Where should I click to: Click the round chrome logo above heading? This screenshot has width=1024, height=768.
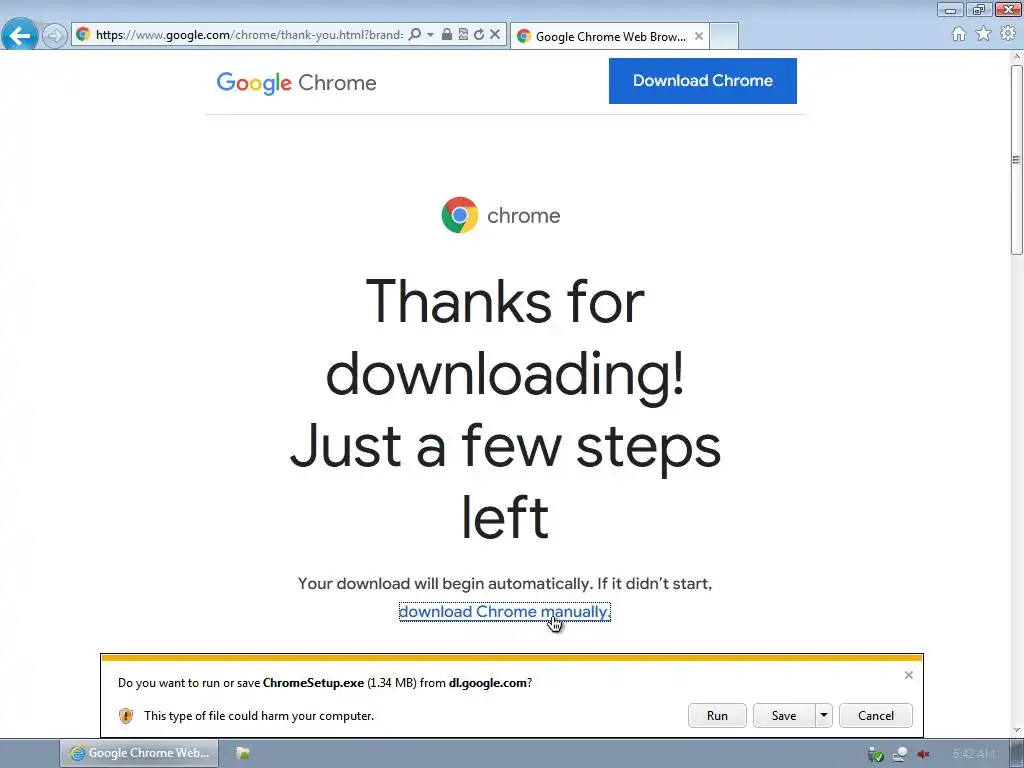click(460, 215)
